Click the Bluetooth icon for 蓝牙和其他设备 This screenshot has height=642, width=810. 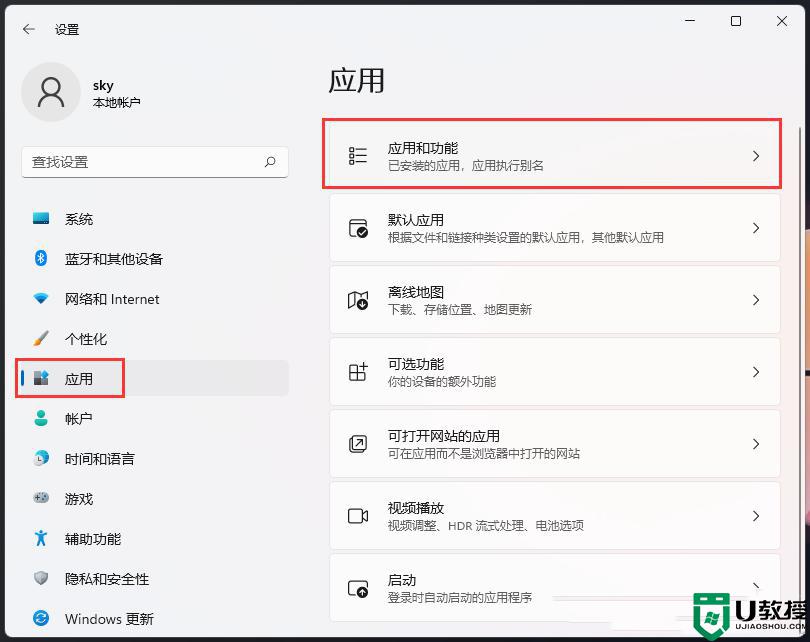point(41,258)
